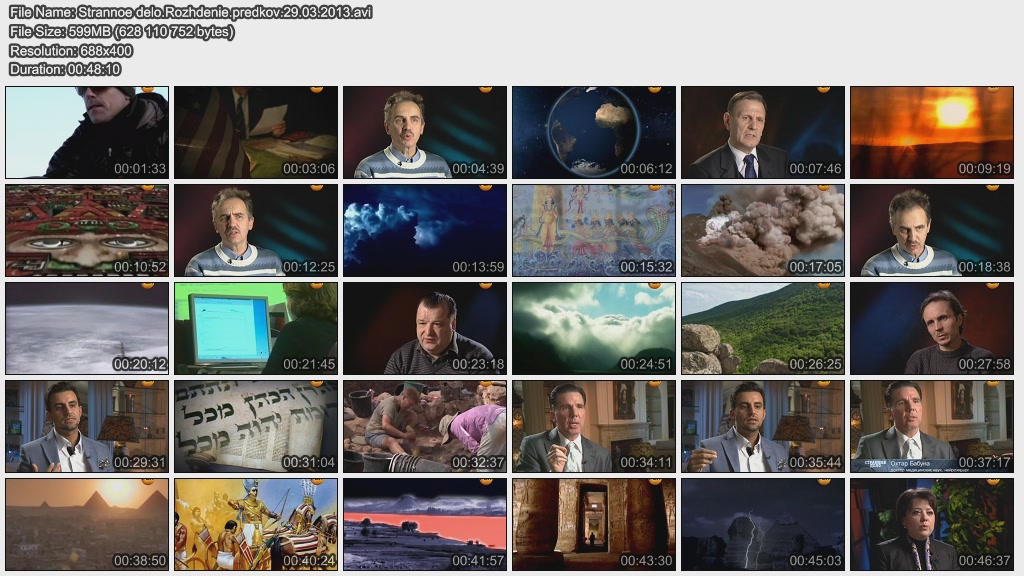Open the archaeological dig thumbnail at 00:32:37
This screenshot has width=1024, height=576.
click(424, 426)
